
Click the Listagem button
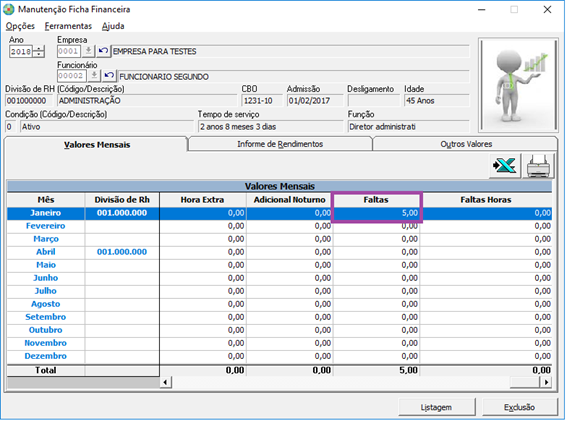(x=436, y=407)
